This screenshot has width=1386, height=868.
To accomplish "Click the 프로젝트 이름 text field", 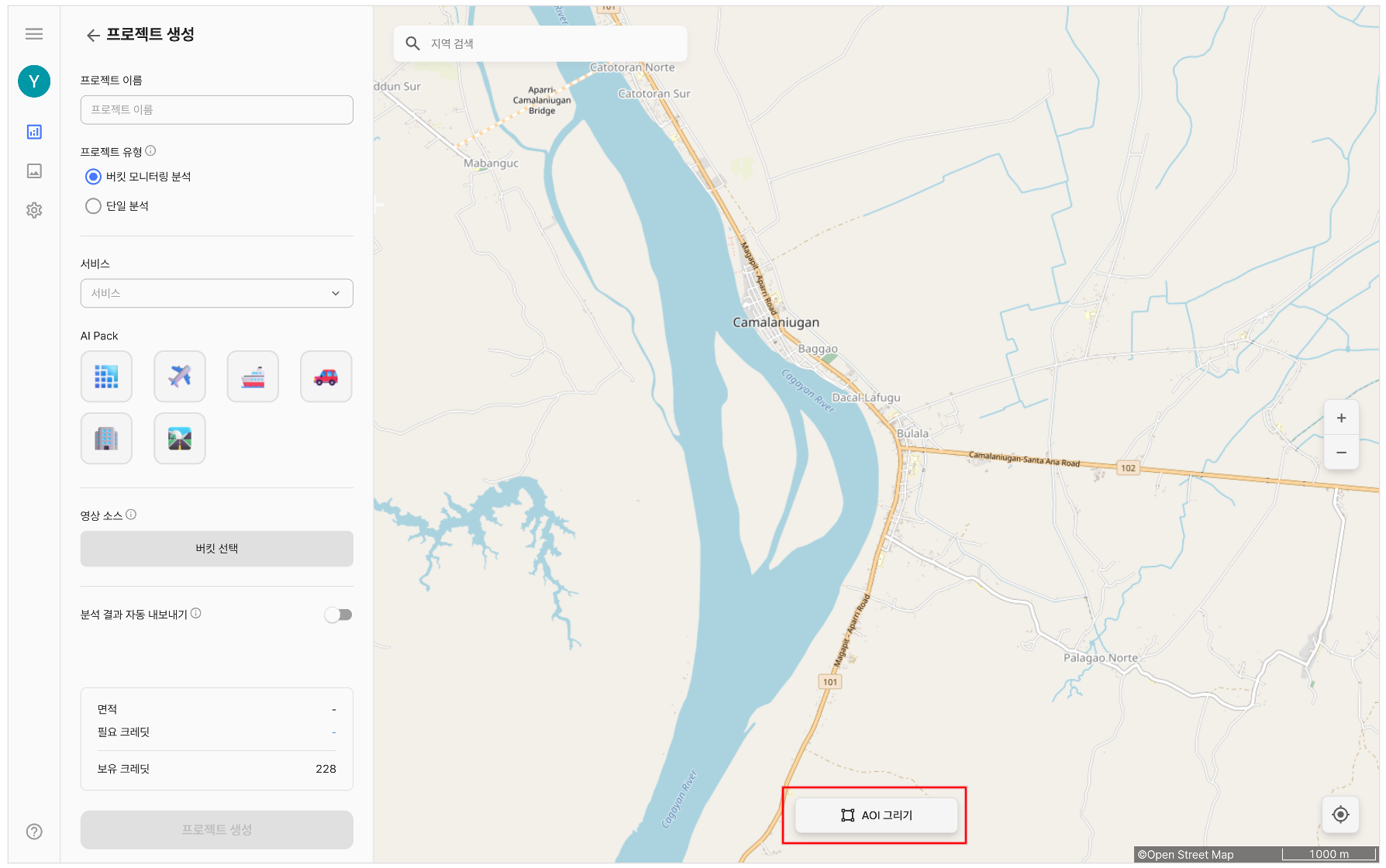I will point(217,110).
